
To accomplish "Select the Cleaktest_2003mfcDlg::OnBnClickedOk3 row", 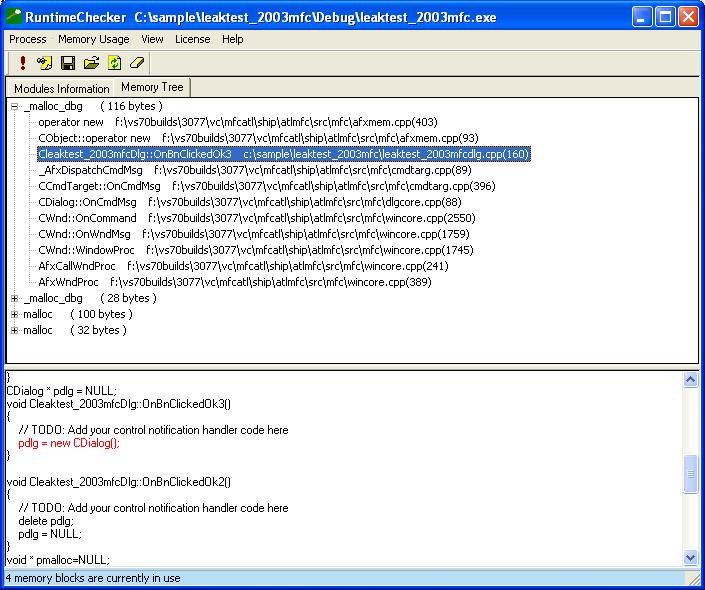I will click(x=284, y=154).
